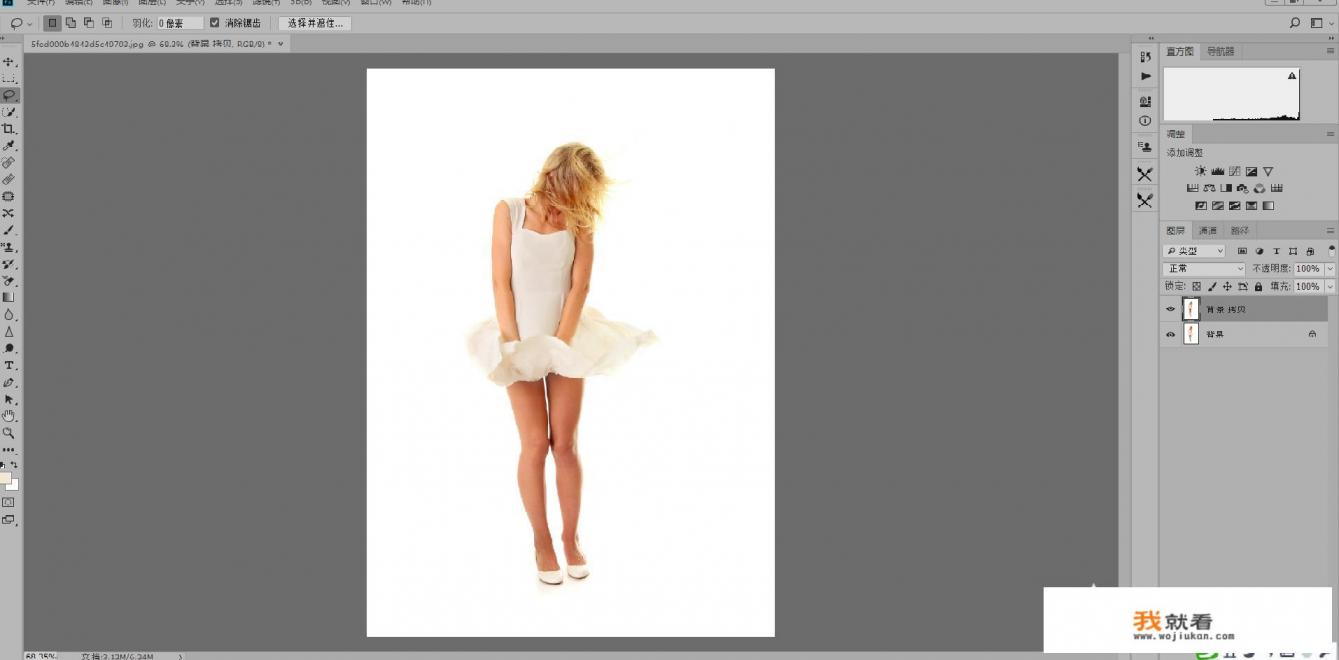Screen dimensions: 1339x660
Task: Select the Brush tool
Action: (x=9, y=230)
